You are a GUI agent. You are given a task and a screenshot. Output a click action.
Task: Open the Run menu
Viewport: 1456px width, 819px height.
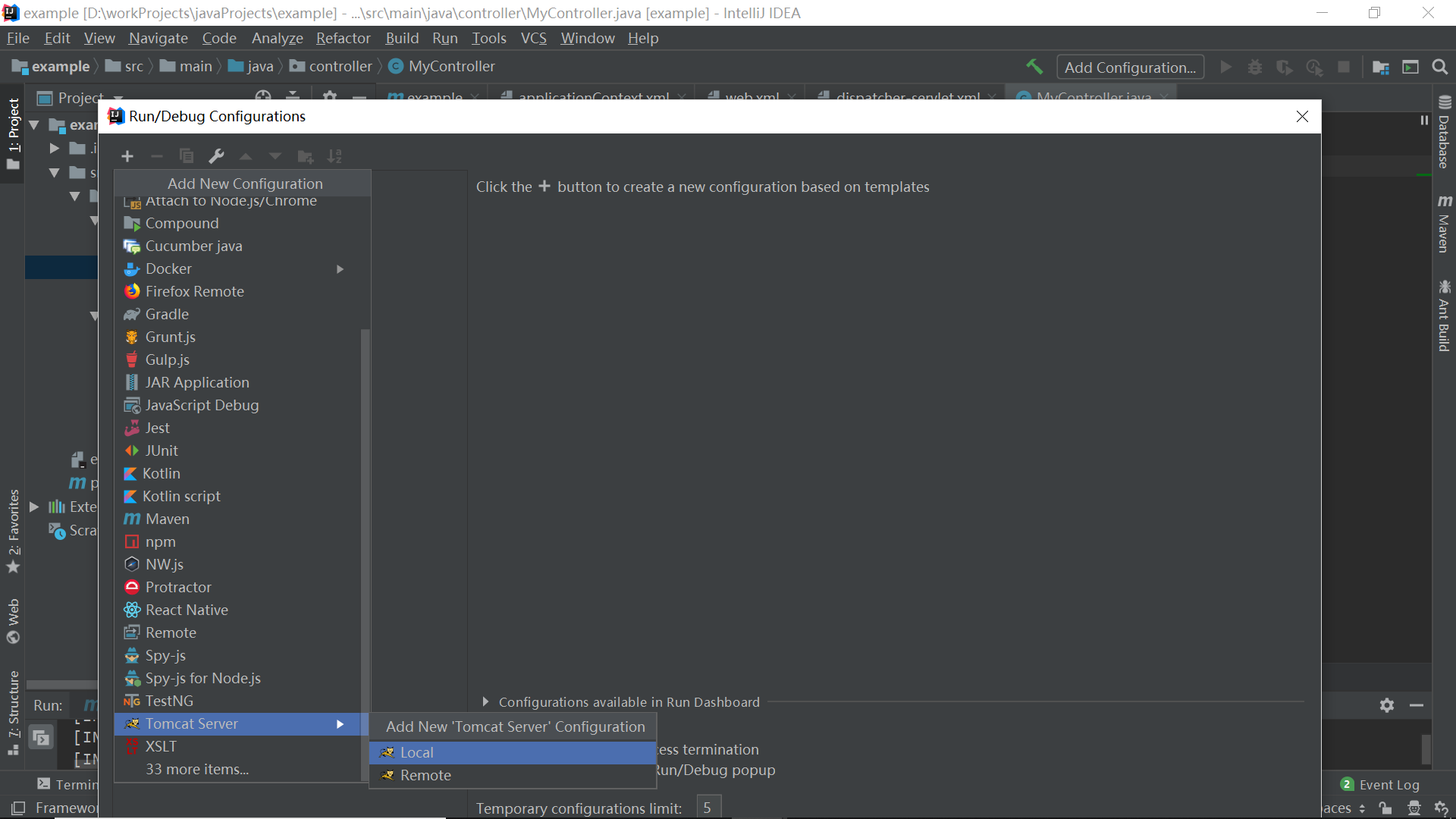pos(445,38)
